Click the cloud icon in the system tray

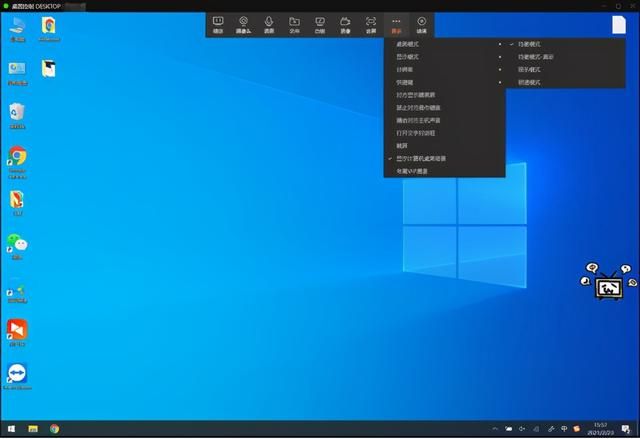pos(508,429)
